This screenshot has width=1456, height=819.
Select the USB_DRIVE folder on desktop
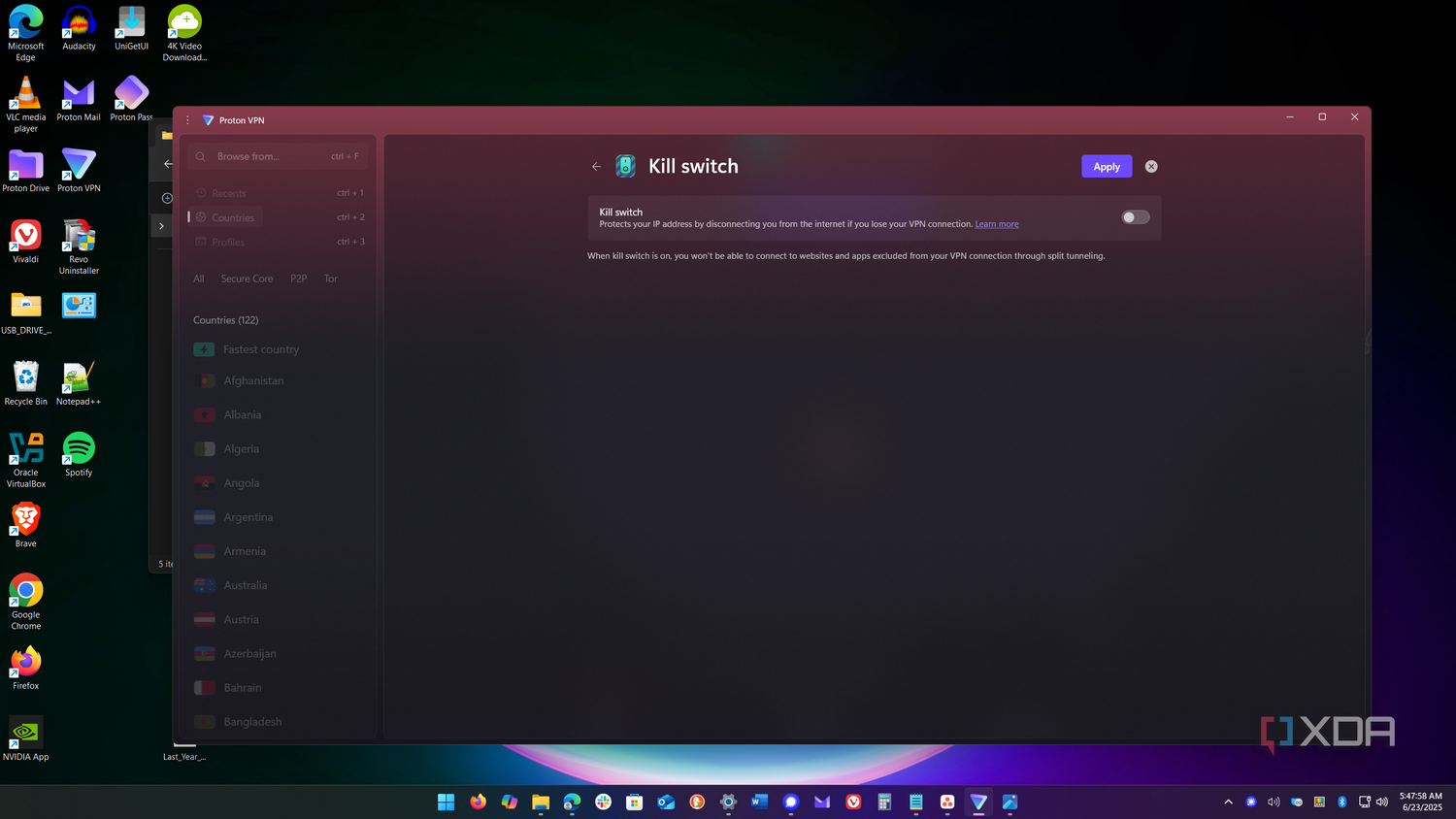pyautogui.click(x=26, y=312)
